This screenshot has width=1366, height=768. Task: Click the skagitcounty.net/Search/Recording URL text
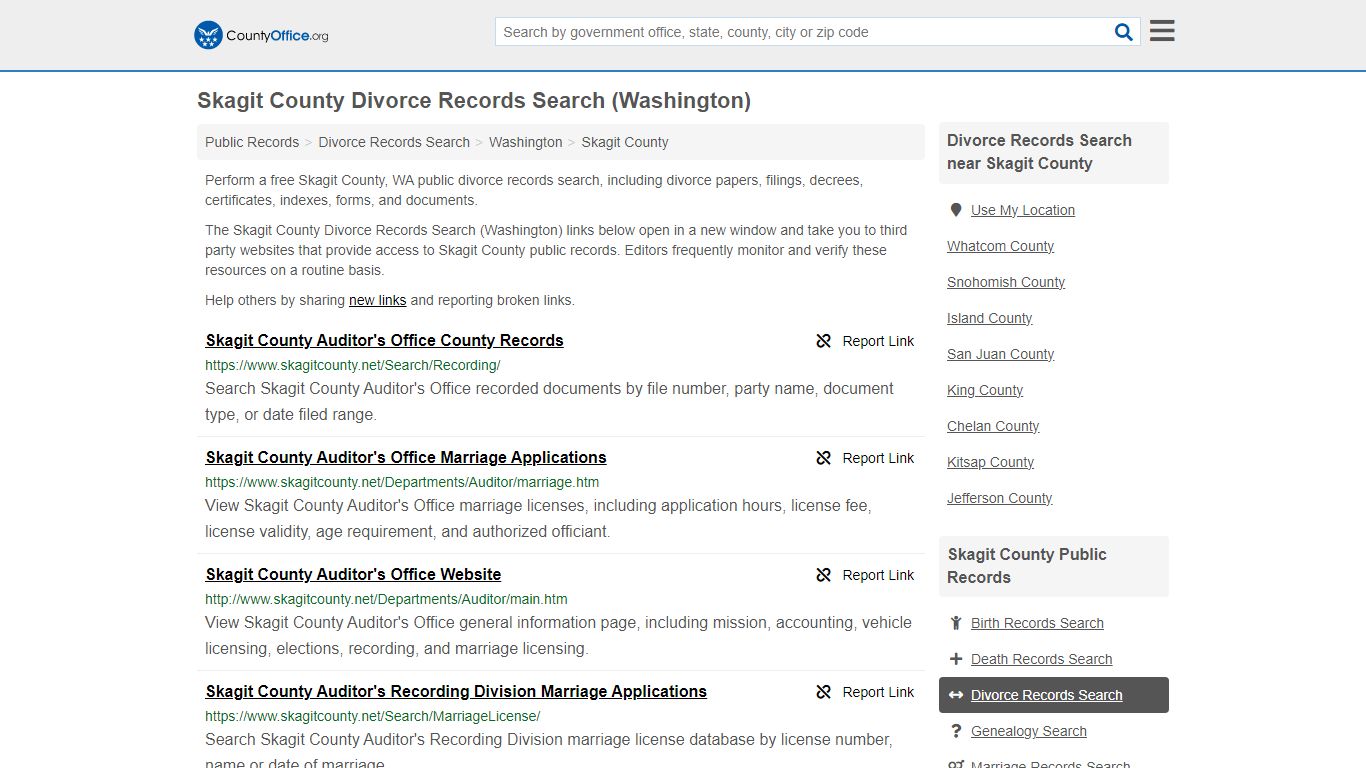pyautogui.click(x=353, y=365)
